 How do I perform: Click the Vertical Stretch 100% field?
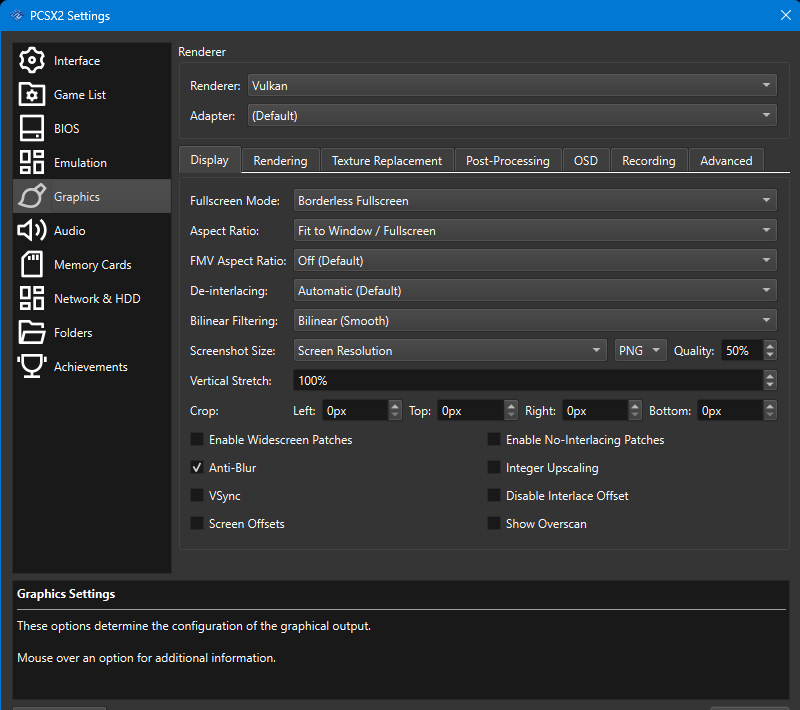pos(529,381)
